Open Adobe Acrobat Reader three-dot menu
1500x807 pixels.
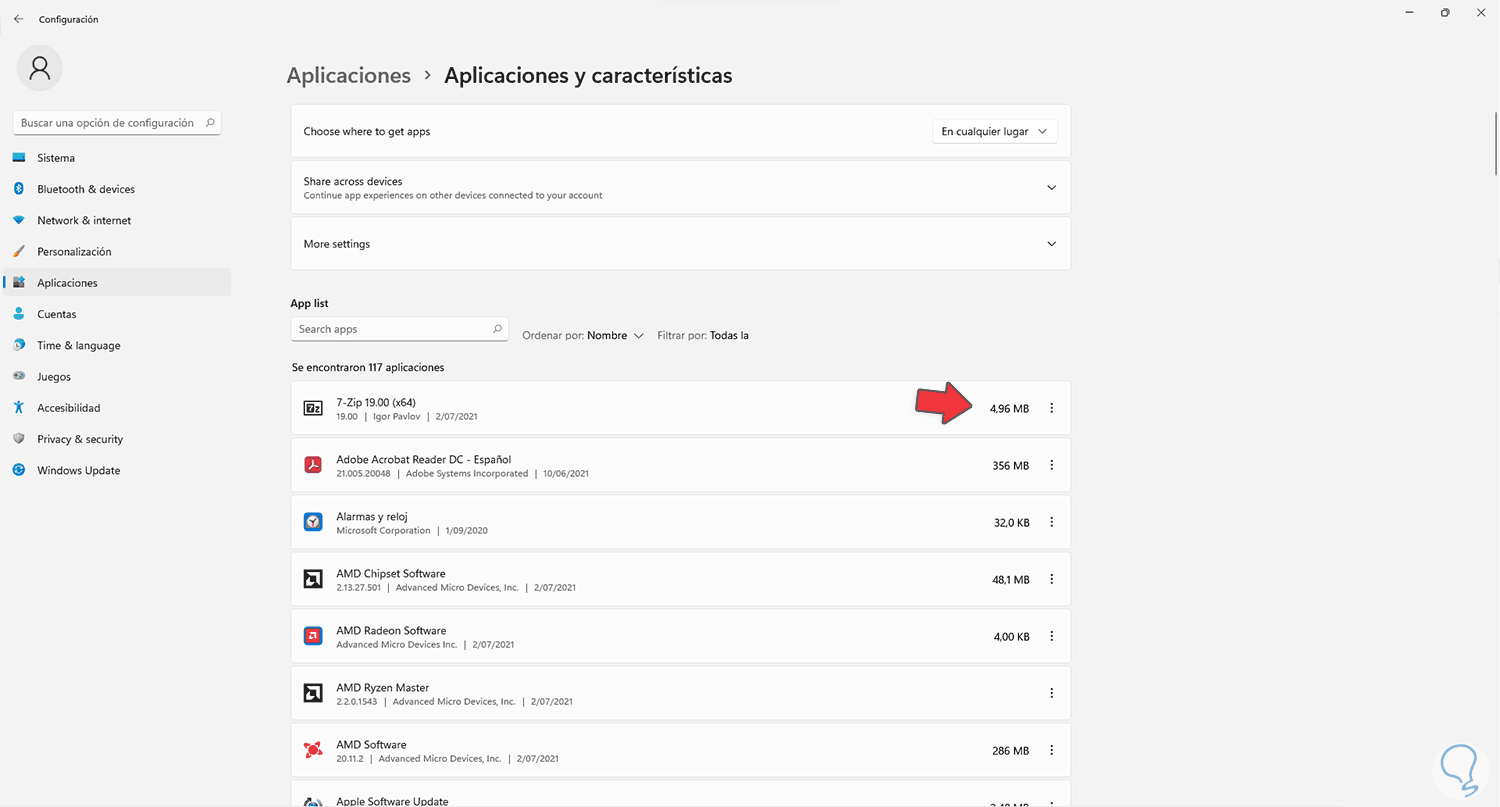click(x=1051, y=465)
